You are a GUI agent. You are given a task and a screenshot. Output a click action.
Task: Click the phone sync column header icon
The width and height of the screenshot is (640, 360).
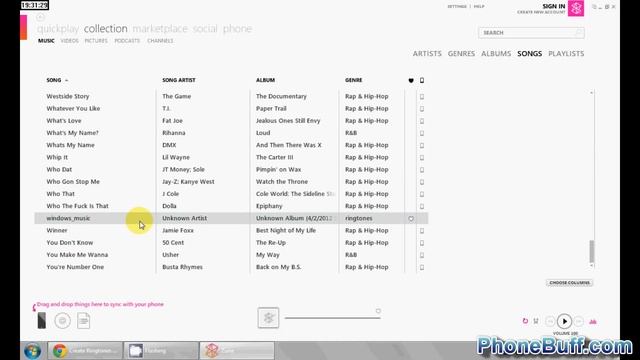[422, 80]
